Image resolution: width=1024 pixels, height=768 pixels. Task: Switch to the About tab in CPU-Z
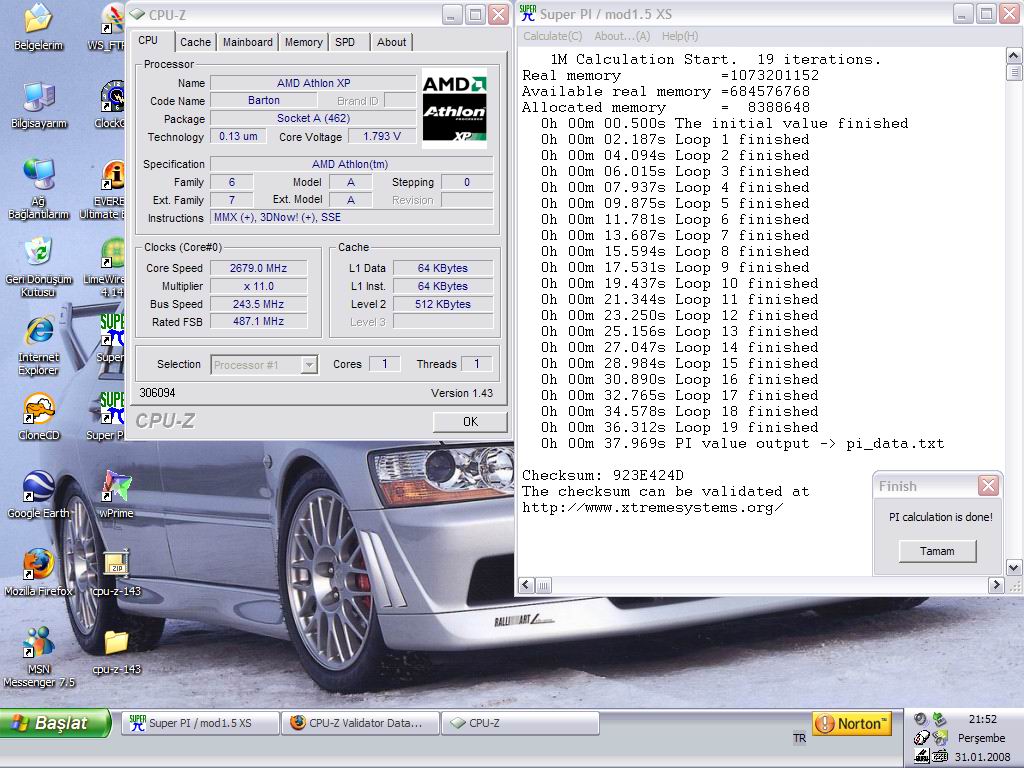391,42
